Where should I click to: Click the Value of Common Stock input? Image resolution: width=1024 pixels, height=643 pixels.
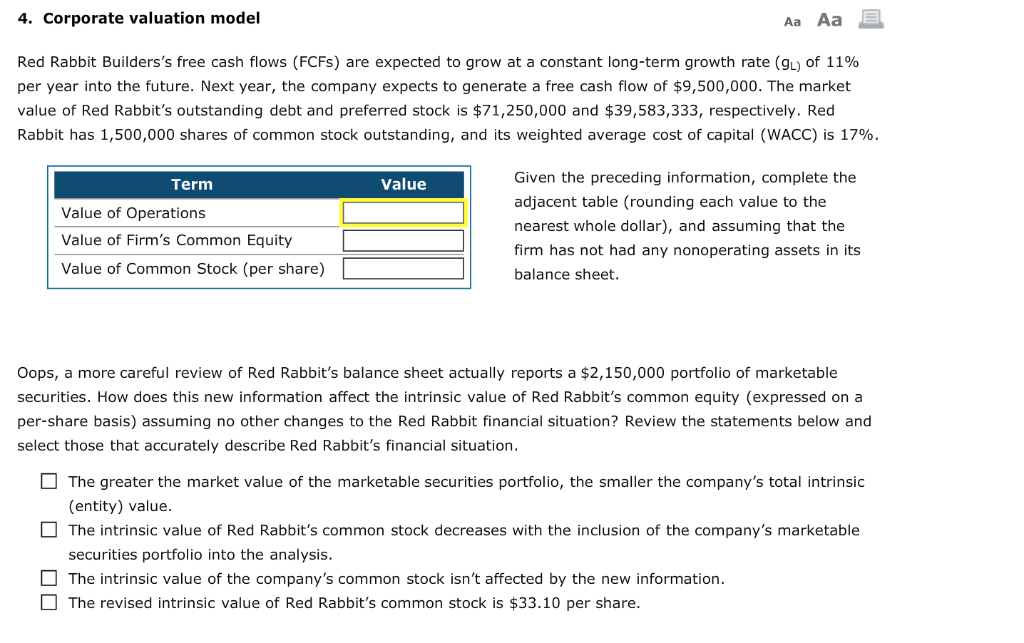tap(403, 268)
